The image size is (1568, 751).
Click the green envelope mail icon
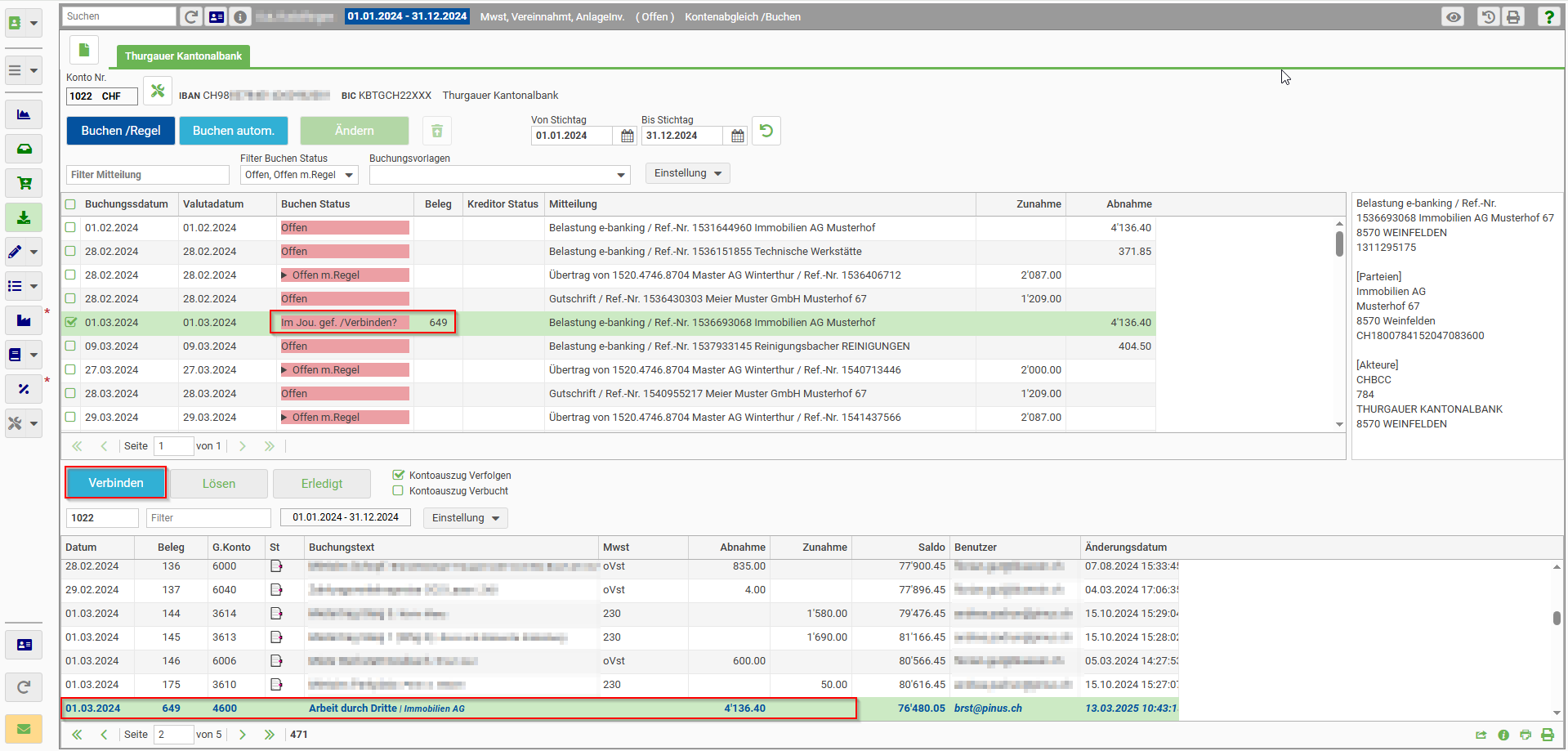[24, 728]
